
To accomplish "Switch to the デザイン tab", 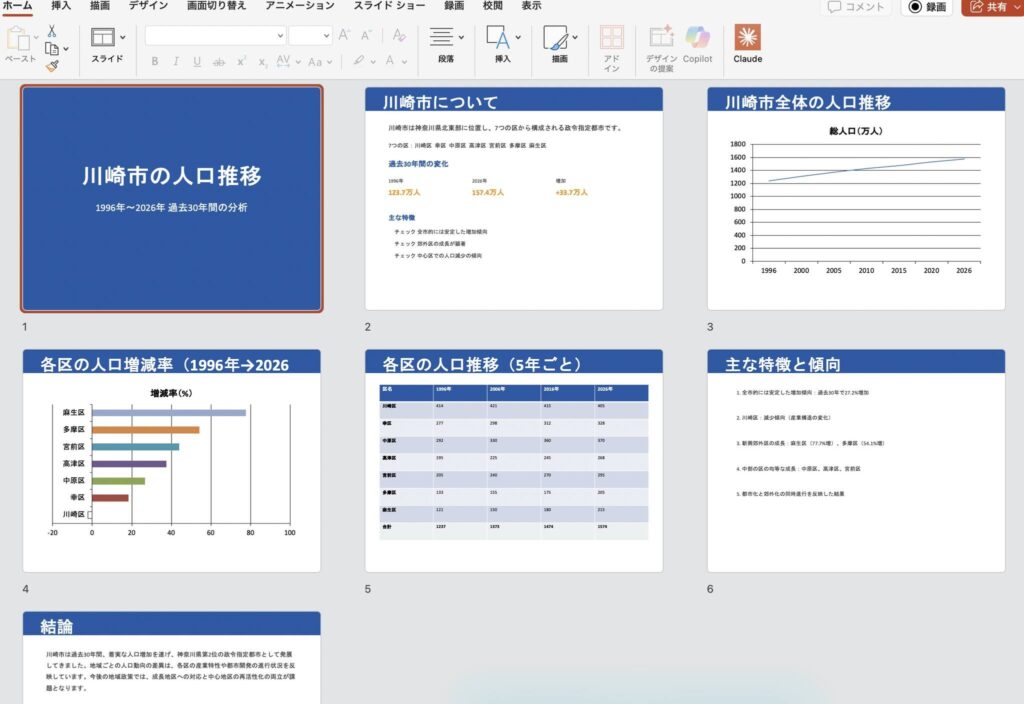I will pyautogui.click(x=148, y=6).
